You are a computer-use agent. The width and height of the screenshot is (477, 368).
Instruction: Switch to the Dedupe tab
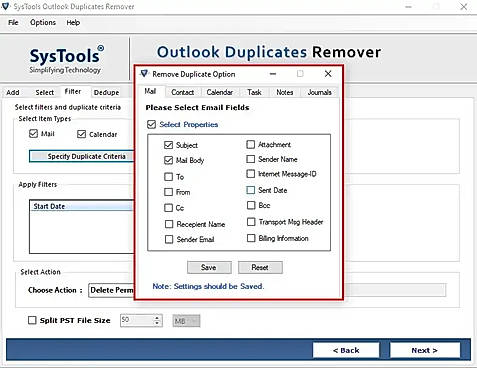[106, 92]
